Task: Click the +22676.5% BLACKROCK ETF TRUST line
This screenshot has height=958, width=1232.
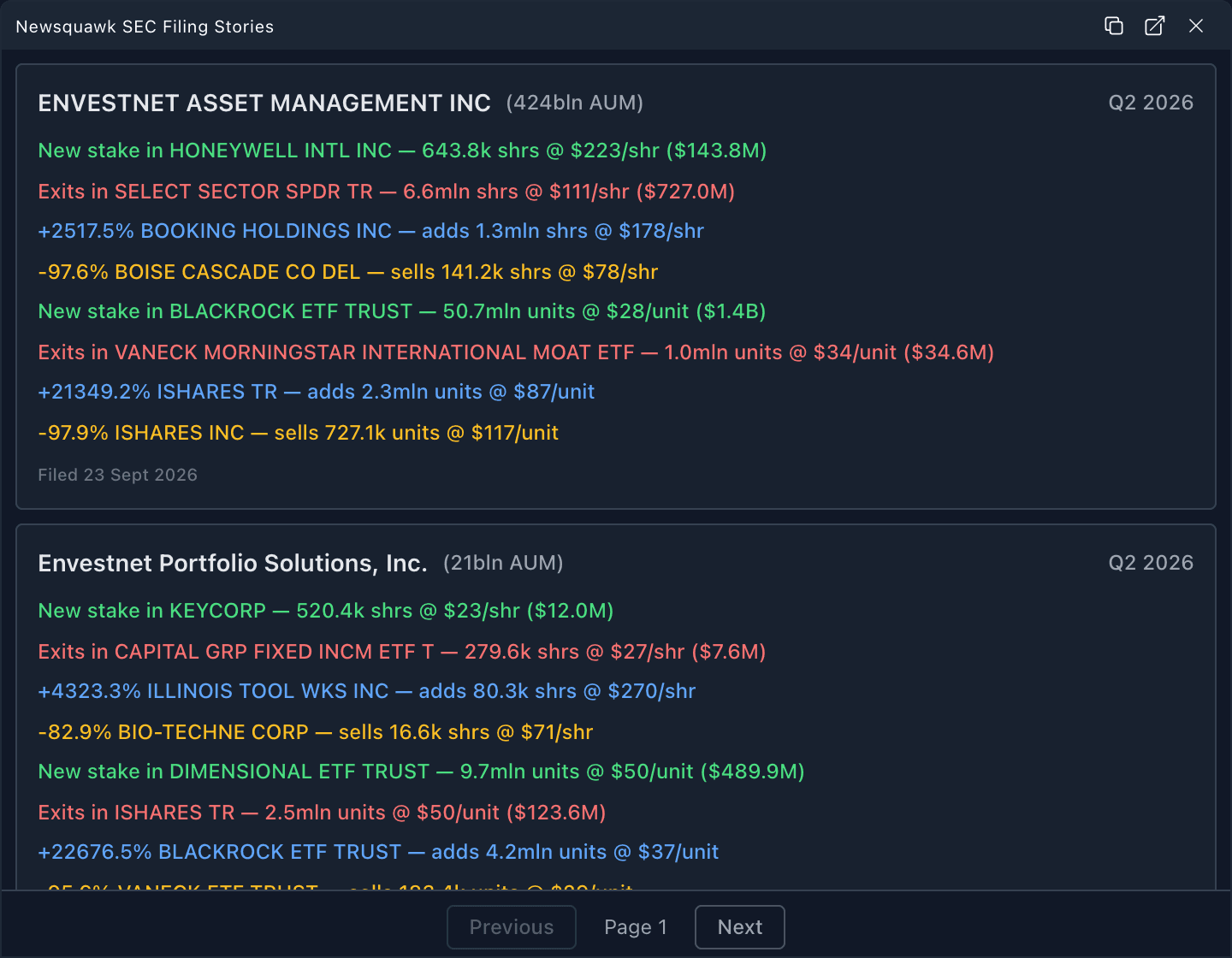Action: point(378,852)
